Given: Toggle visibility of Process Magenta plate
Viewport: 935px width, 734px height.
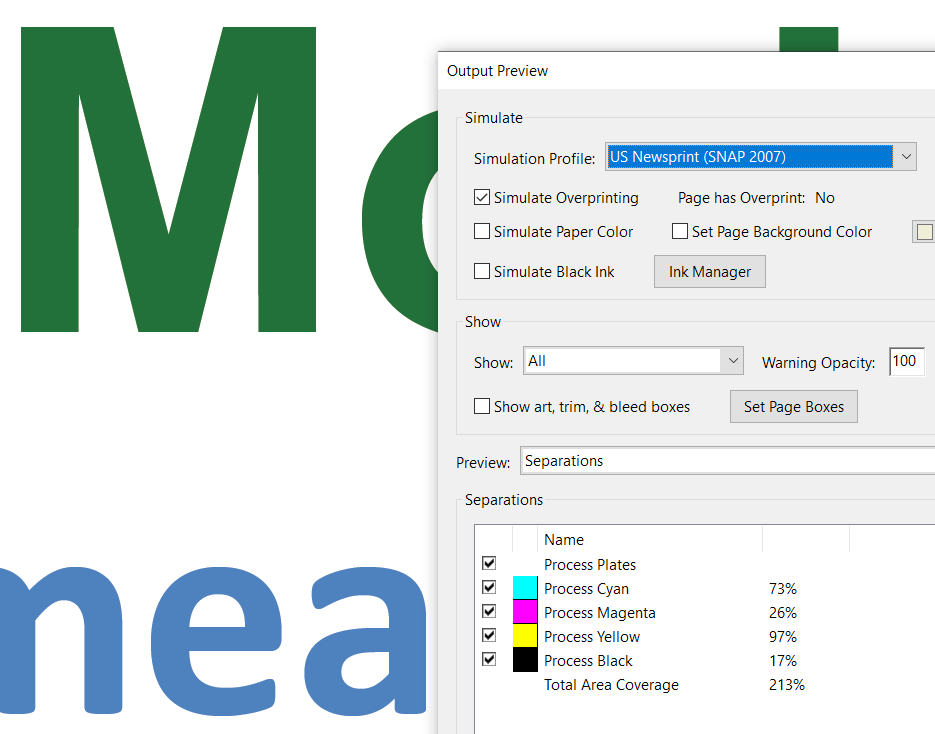Looking at the screenshot, I should (x=489, y=612).
